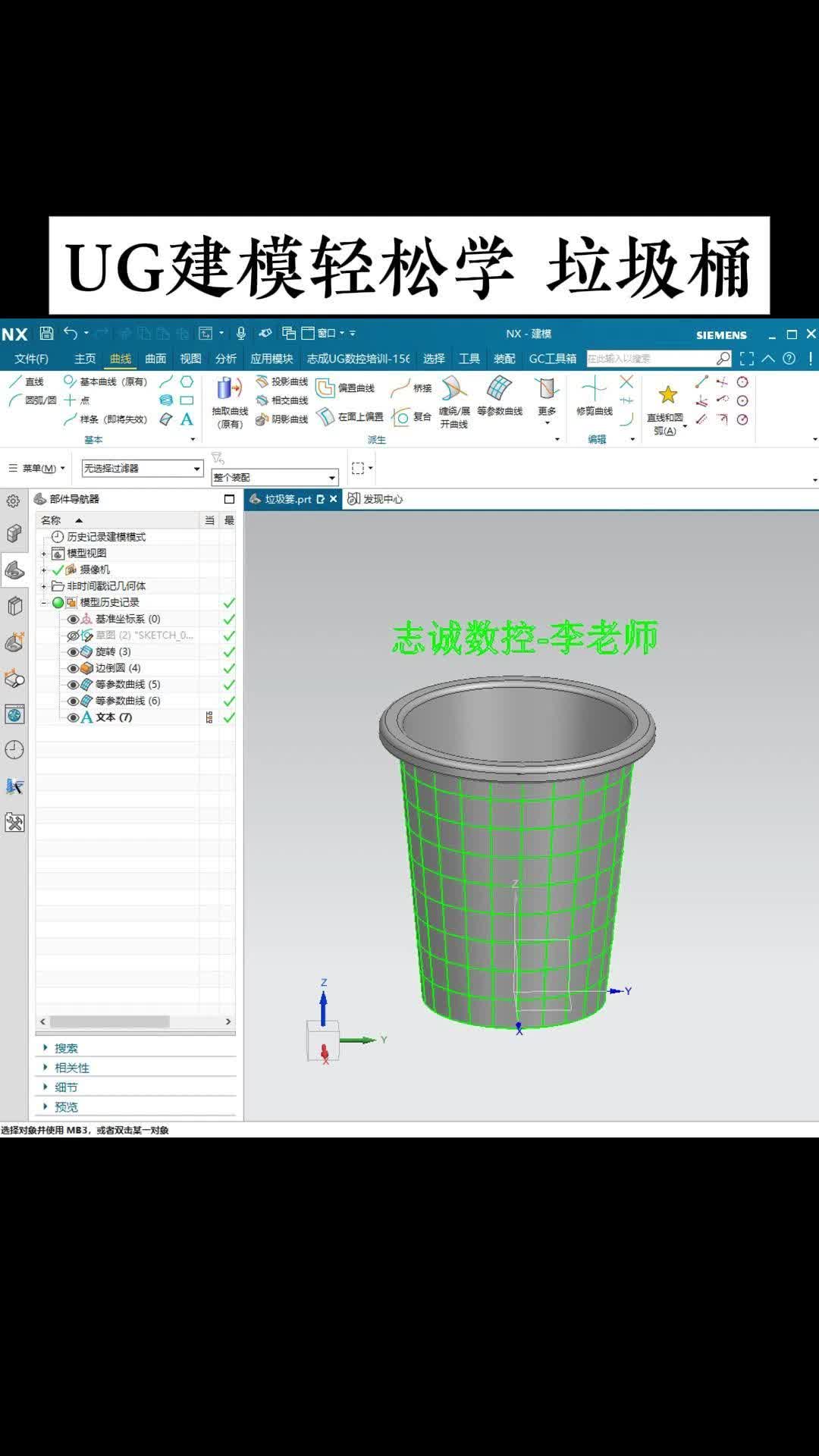Screen dimensions: 819x1456
Task: Open the Part Navigator sidebar tab
Action: click(x=14, y=570)
